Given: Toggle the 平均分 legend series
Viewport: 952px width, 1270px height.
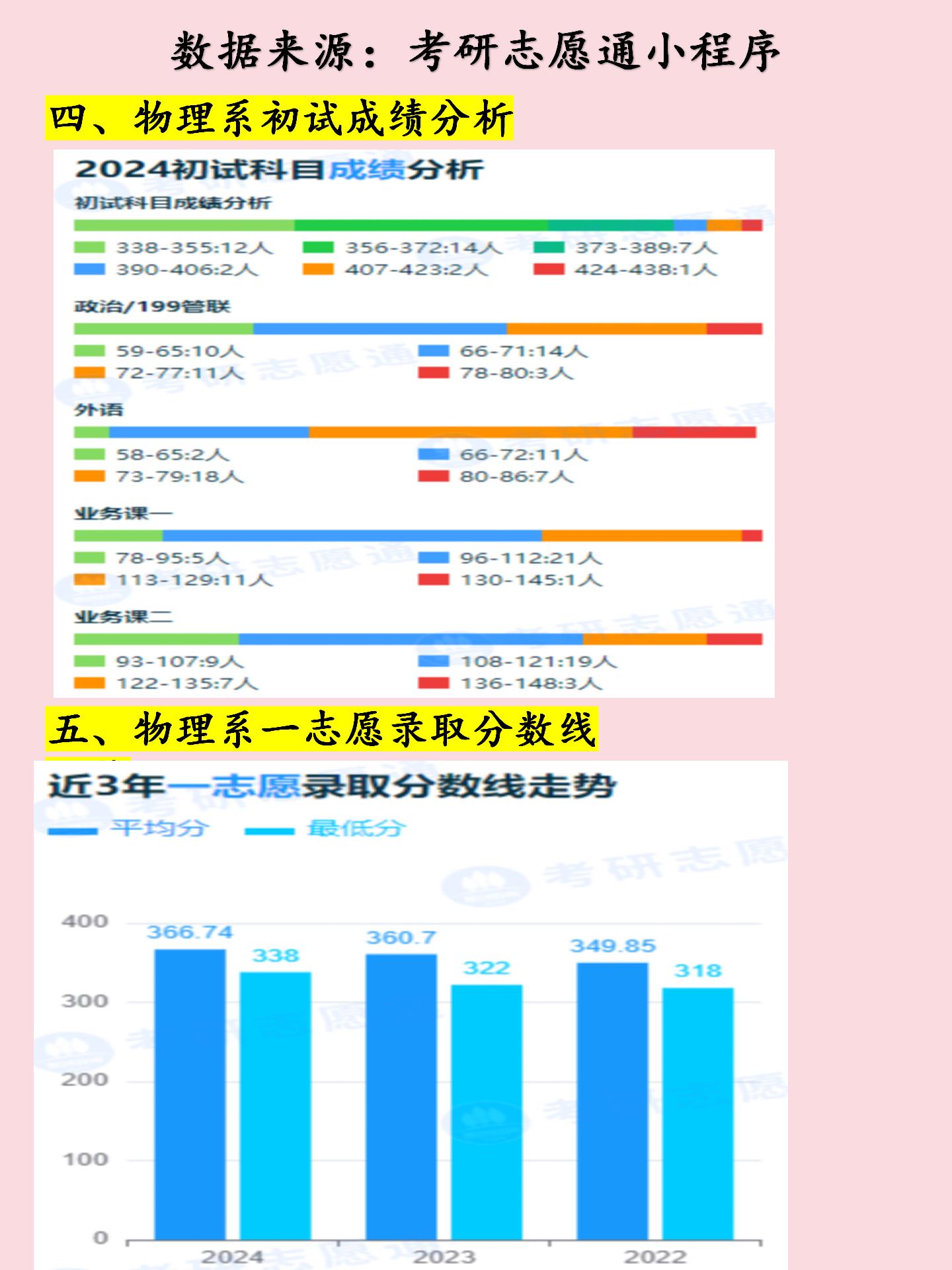Looking at the screenshot, I should [x=128, y=829].
